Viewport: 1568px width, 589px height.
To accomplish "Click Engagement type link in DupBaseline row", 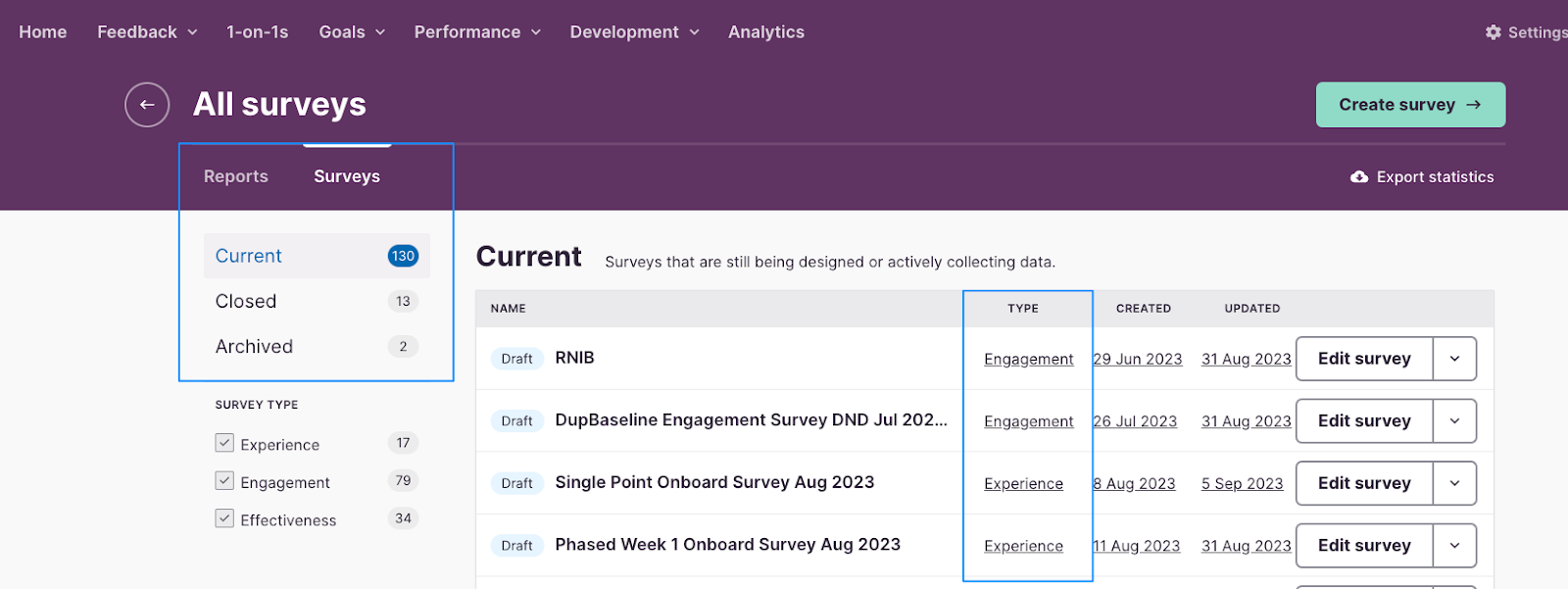I will (x=1028, y=421).
